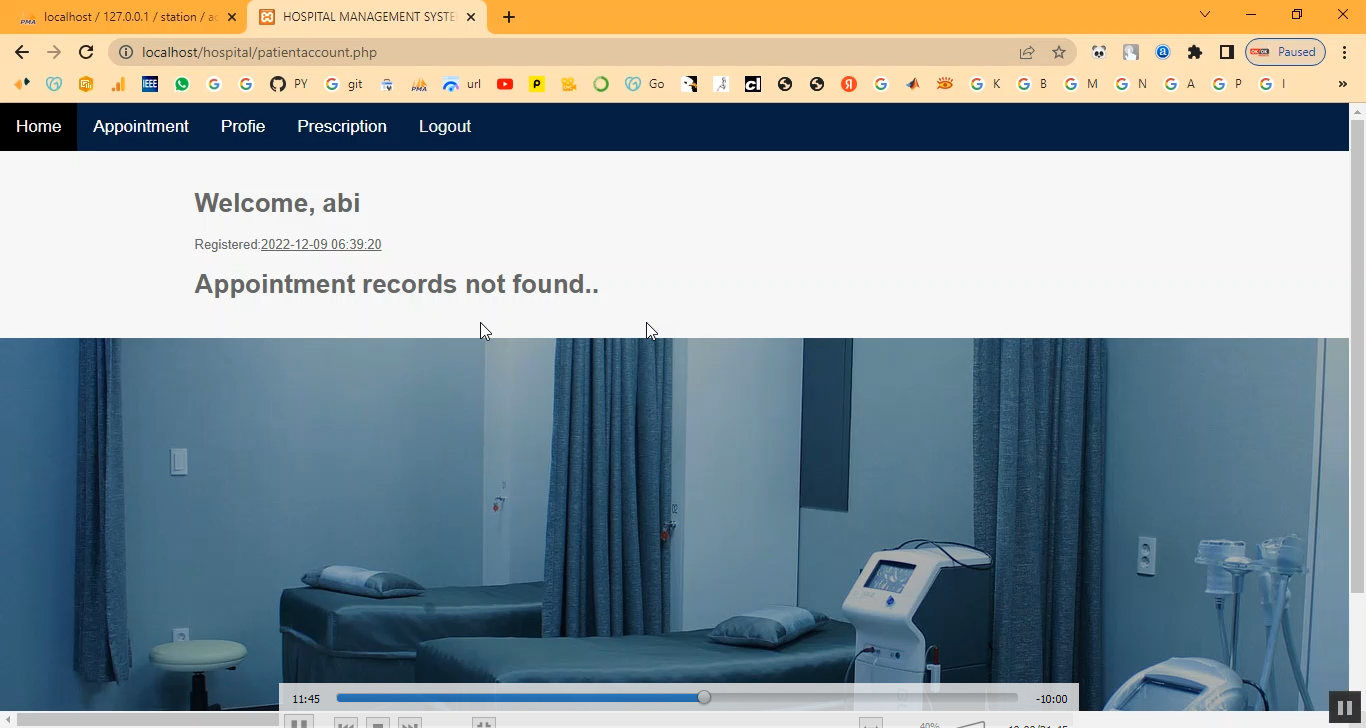Viewport: 1366px width, 728px height.
Task: Click the video progress slider handle
Action: (704, 698)
